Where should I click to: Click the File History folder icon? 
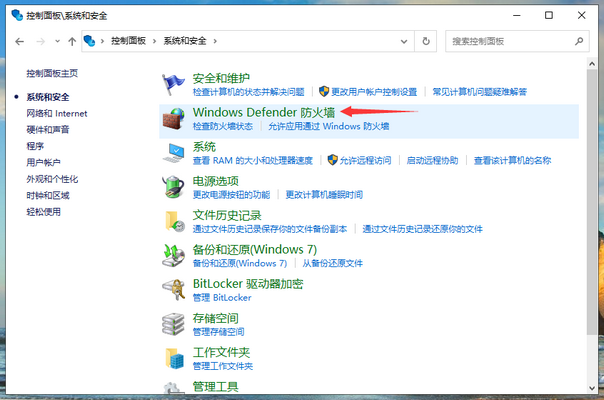(x=175, y=221)
